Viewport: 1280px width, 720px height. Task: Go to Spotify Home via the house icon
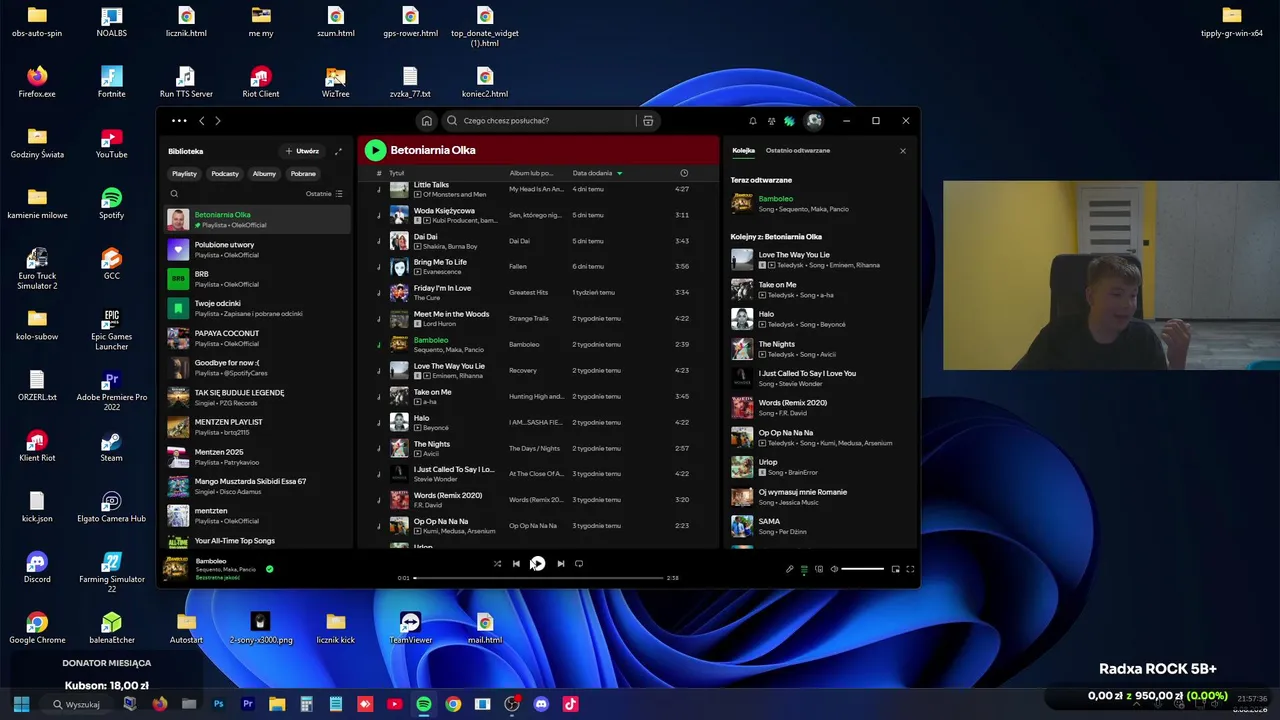click(x=427, y=121)
